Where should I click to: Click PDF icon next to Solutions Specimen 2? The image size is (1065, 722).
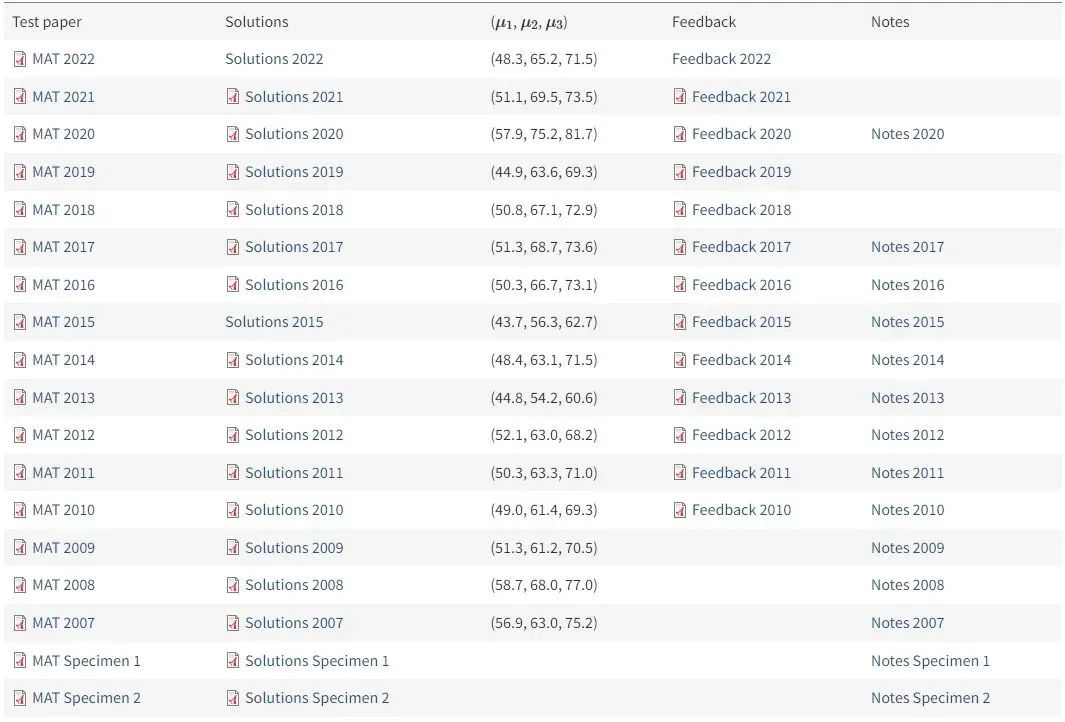tap(233, 698)
